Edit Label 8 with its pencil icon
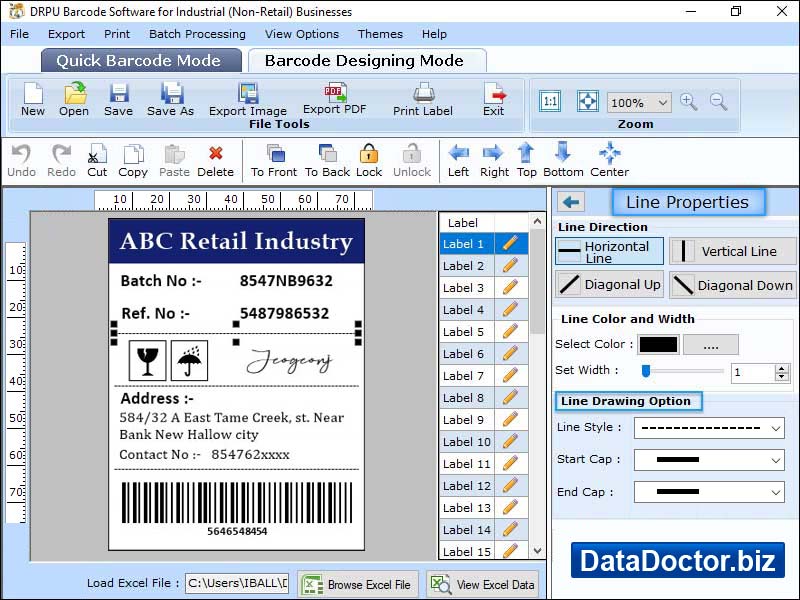The height and width of the screenshot is (600, 800). pyautogui.click(x=510, y=397)
